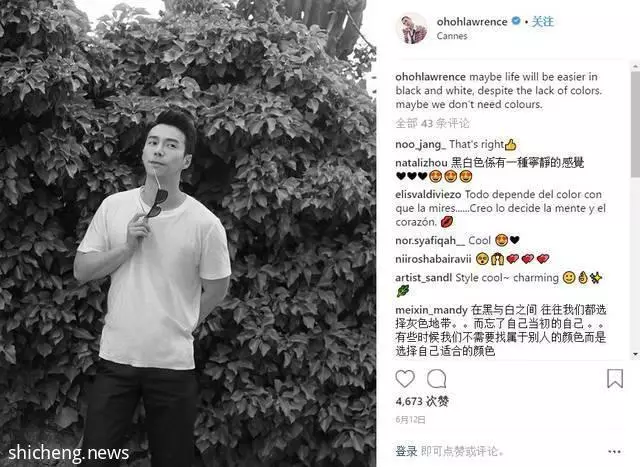Open the Cannes location link
The height and width of the screenshot is (467, 640).
click(452, 36)
